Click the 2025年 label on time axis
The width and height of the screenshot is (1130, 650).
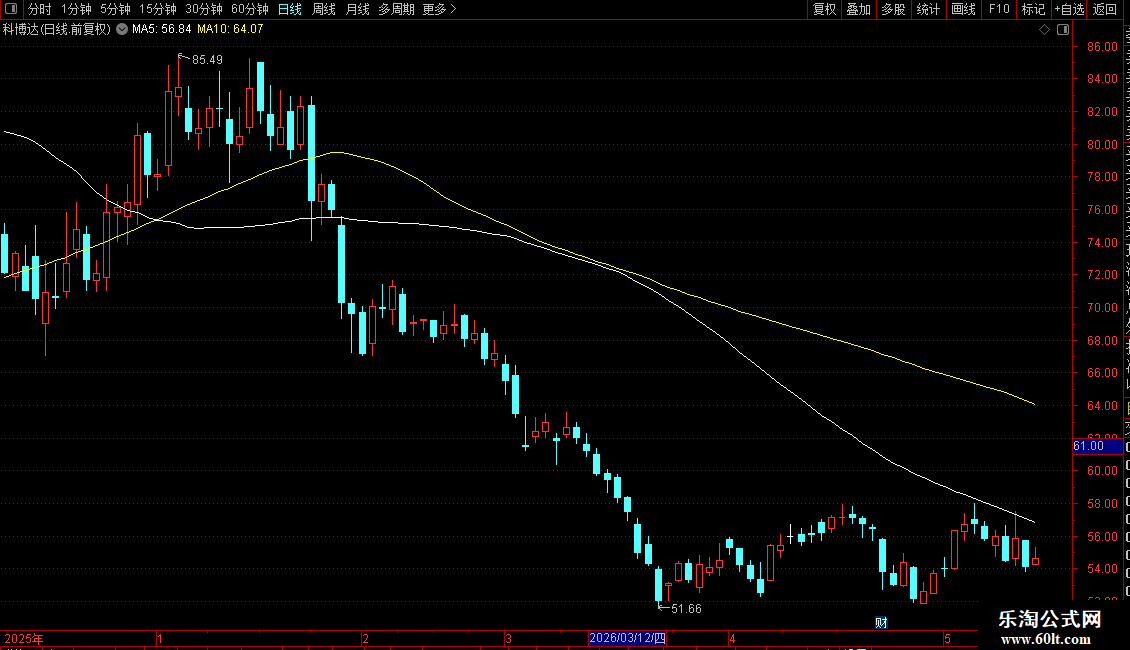tap(24, 639)
